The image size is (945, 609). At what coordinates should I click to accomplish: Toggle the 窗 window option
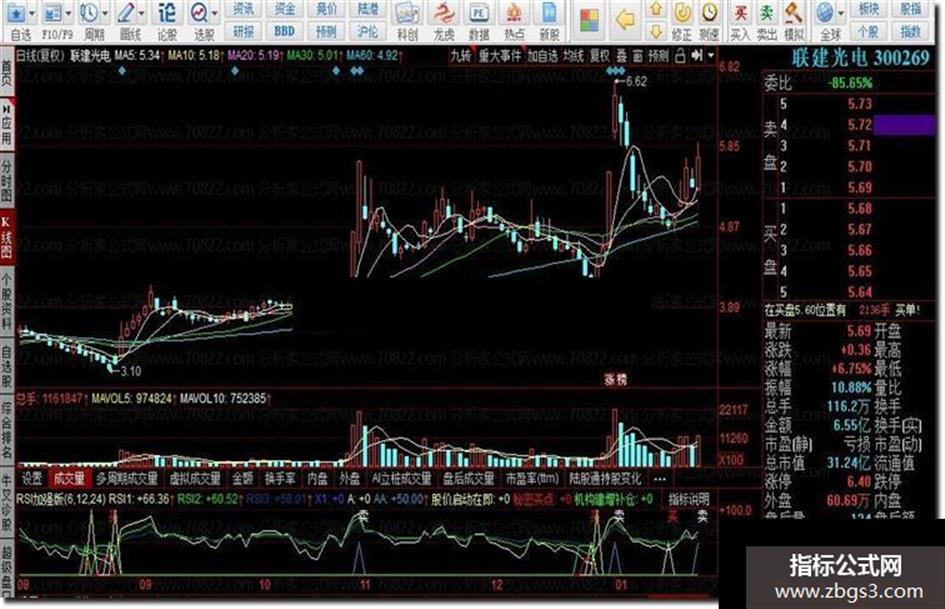[x=638, y=56]
